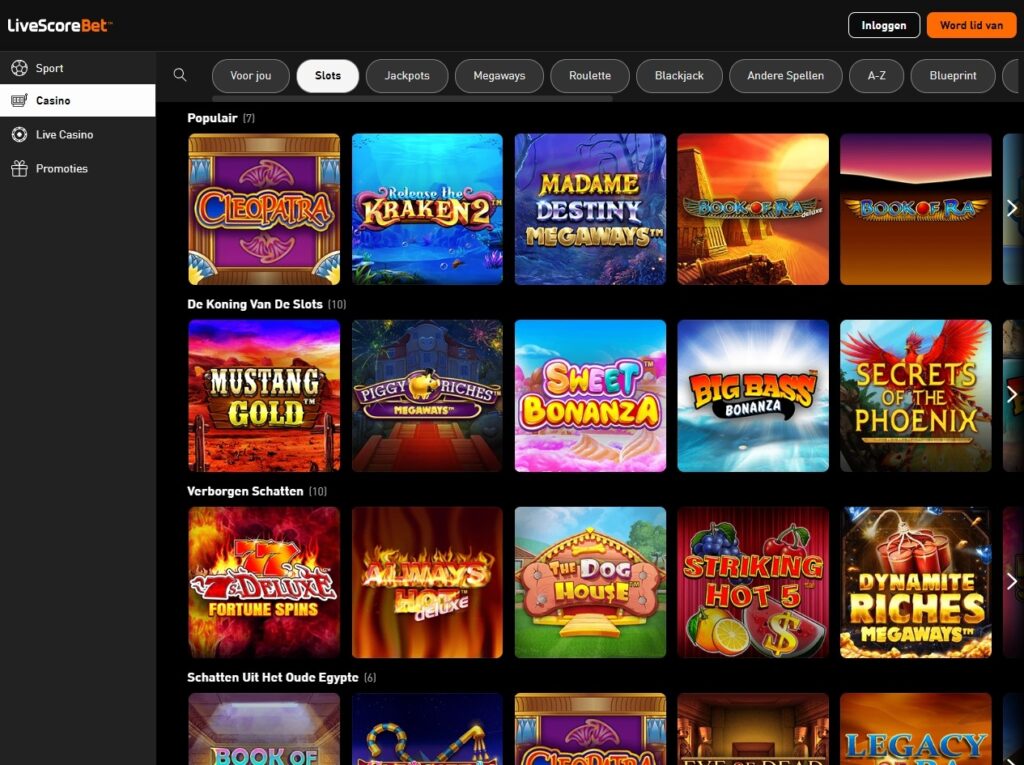Open Sweet Bonanza game

coord(590,396)
